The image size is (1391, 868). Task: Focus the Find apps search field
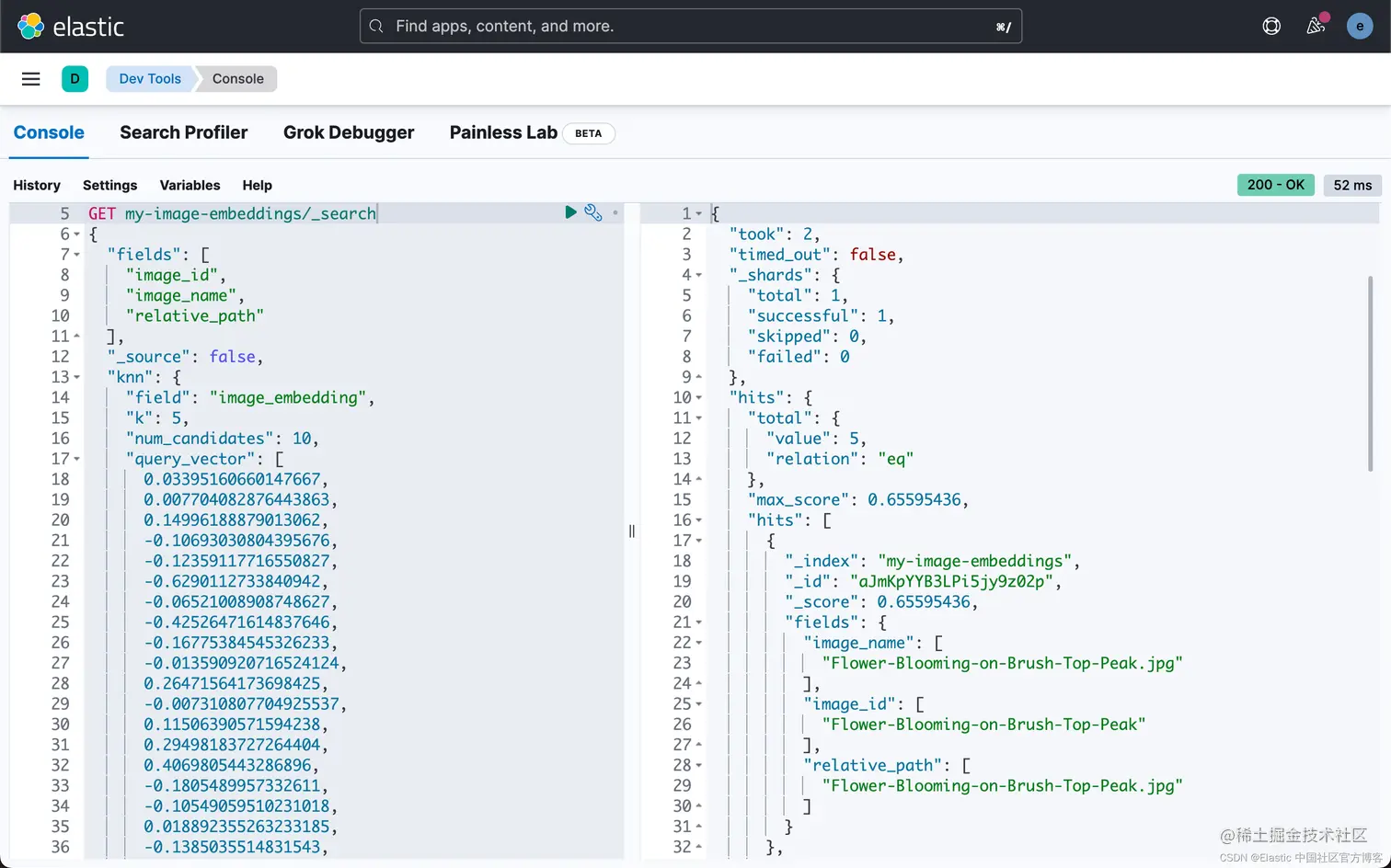[x=691, y=27]
